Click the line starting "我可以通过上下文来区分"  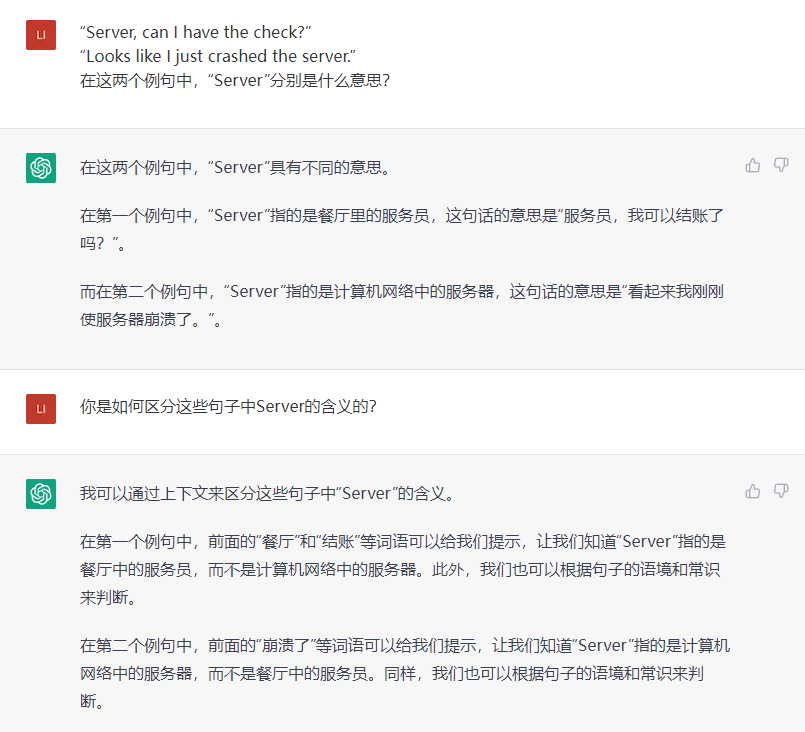[267, 493]
